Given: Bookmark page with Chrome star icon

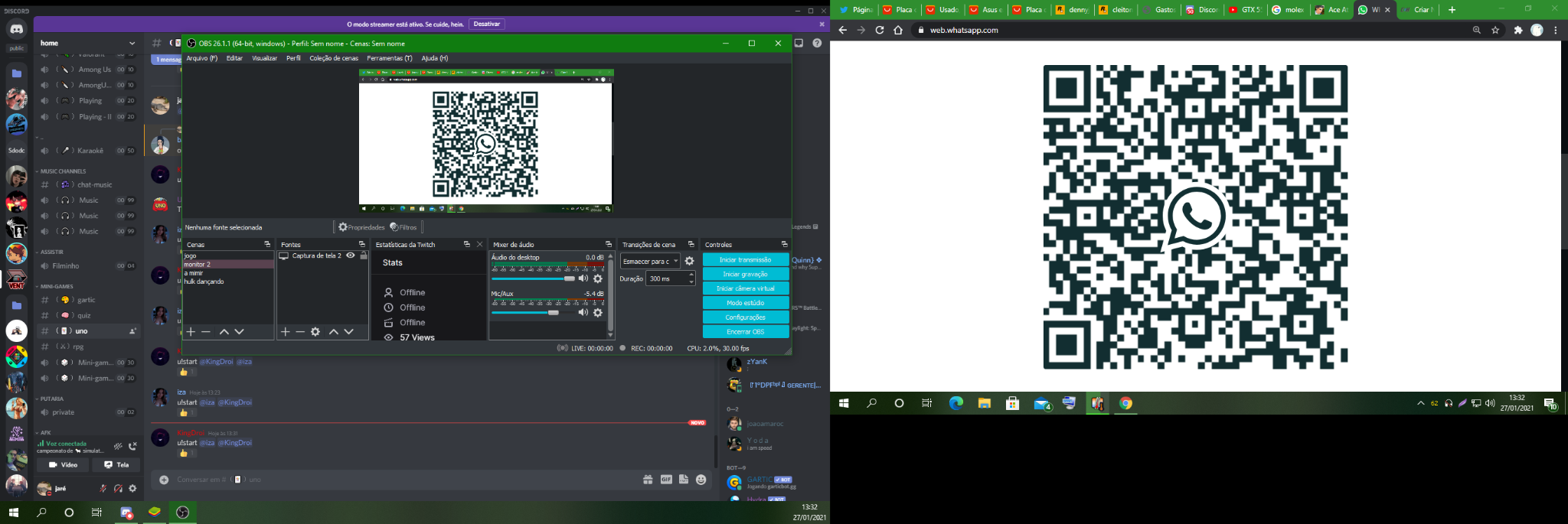Looking at the screenshot, I should 1495,31.
